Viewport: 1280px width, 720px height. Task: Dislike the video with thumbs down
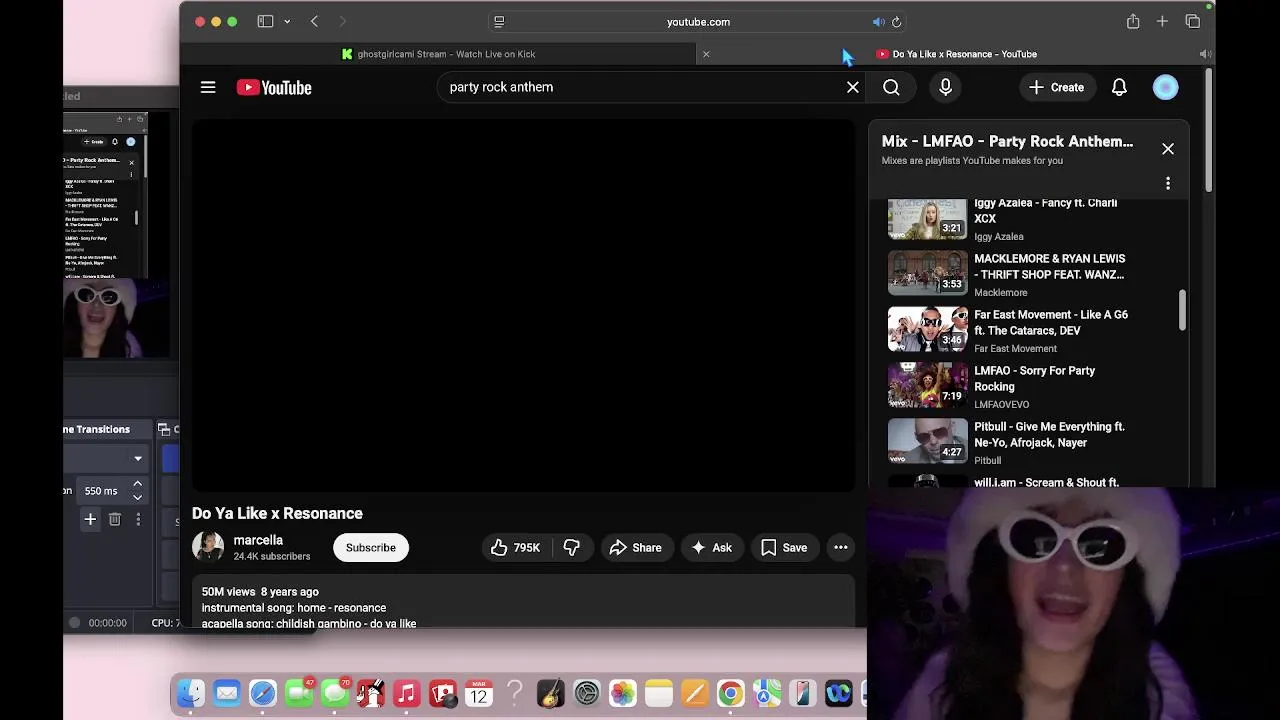(x=571, y=547)
